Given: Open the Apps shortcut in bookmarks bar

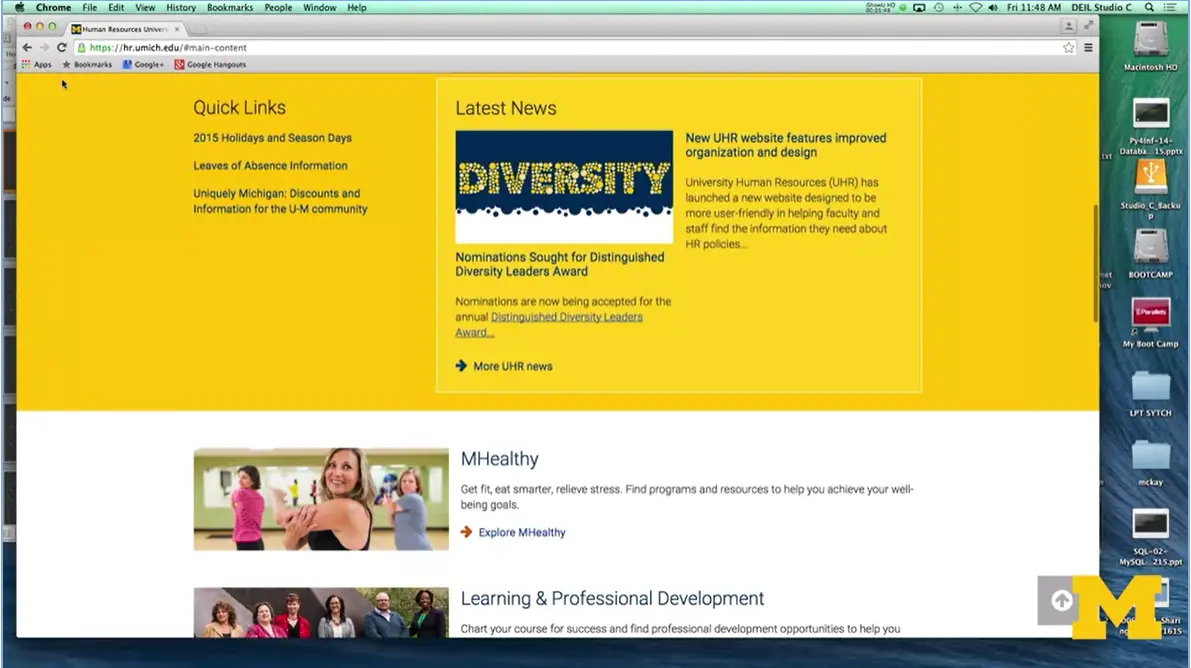Looking at the screenshot, I should click(36, 64).
